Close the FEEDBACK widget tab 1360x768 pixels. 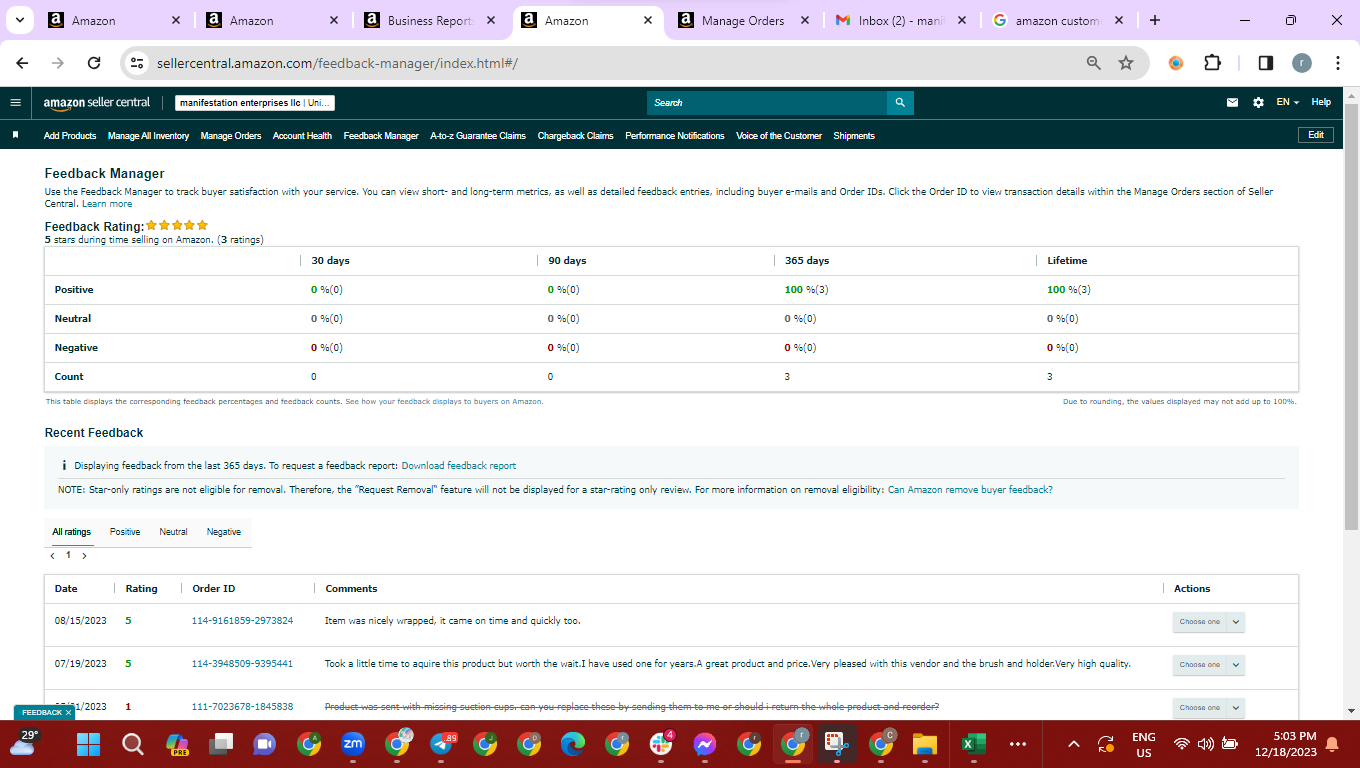69,713
